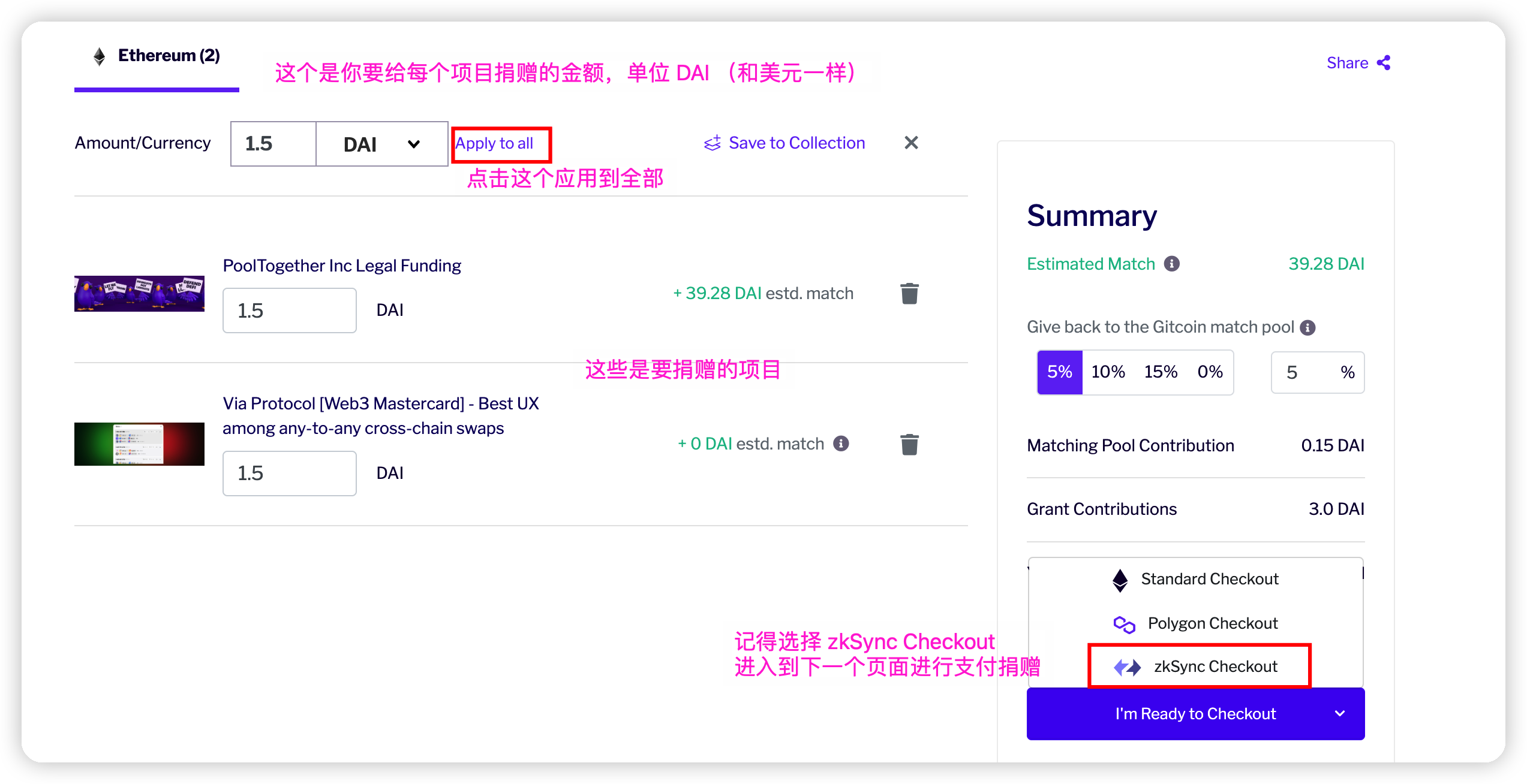Click the custom give back percentage field
Image resolution: width=1527 pixels, height=784 pixels.
coord(1318,373)
